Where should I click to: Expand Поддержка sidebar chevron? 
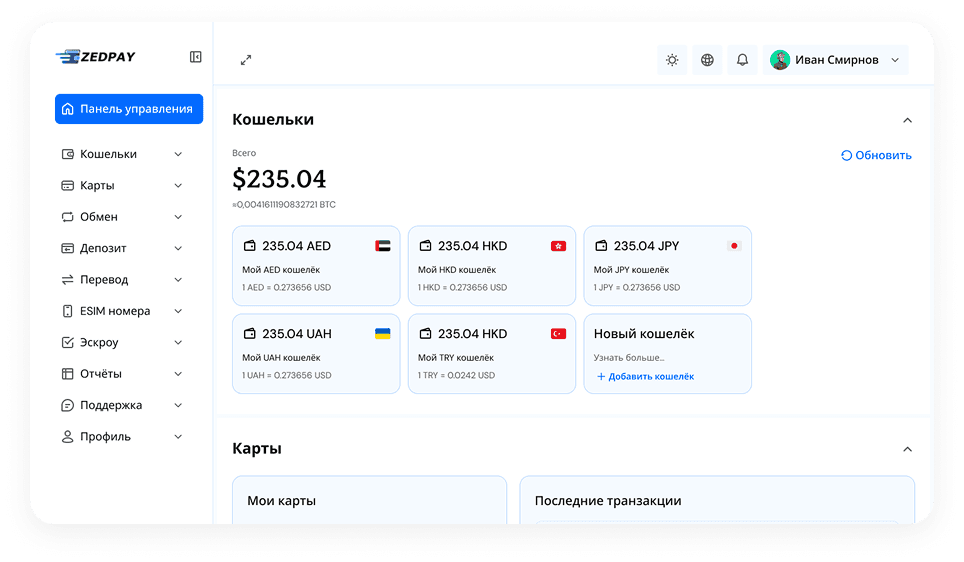[178, 405]
